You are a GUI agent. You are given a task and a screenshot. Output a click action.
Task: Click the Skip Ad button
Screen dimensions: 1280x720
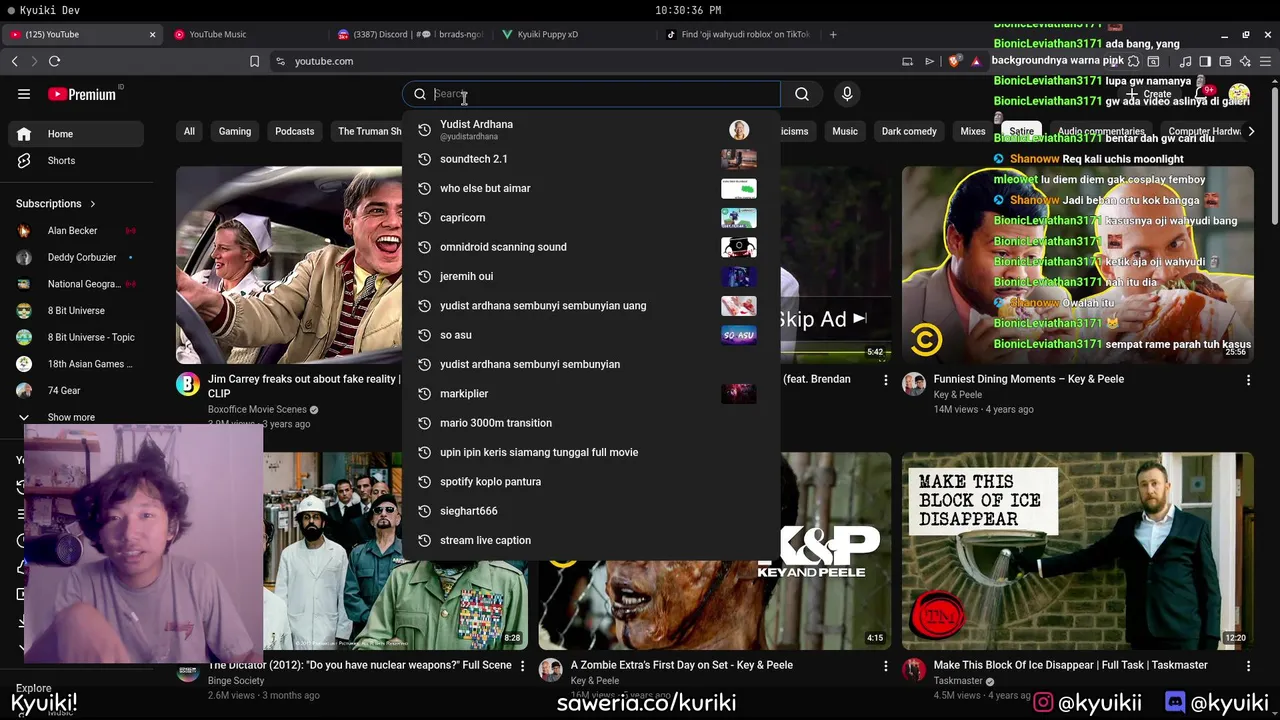pos(822,320)
